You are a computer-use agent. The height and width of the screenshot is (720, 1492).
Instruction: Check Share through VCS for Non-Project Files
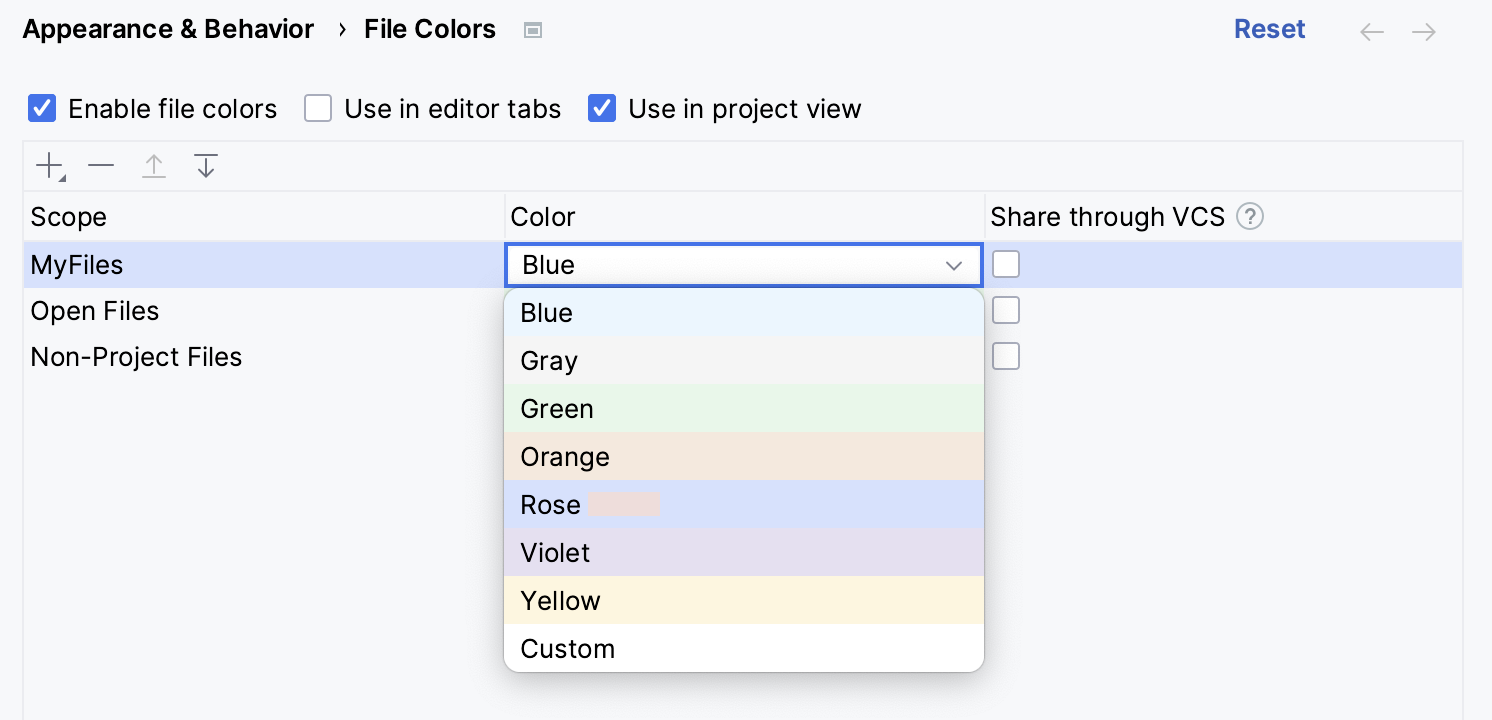click(1006, 357)
